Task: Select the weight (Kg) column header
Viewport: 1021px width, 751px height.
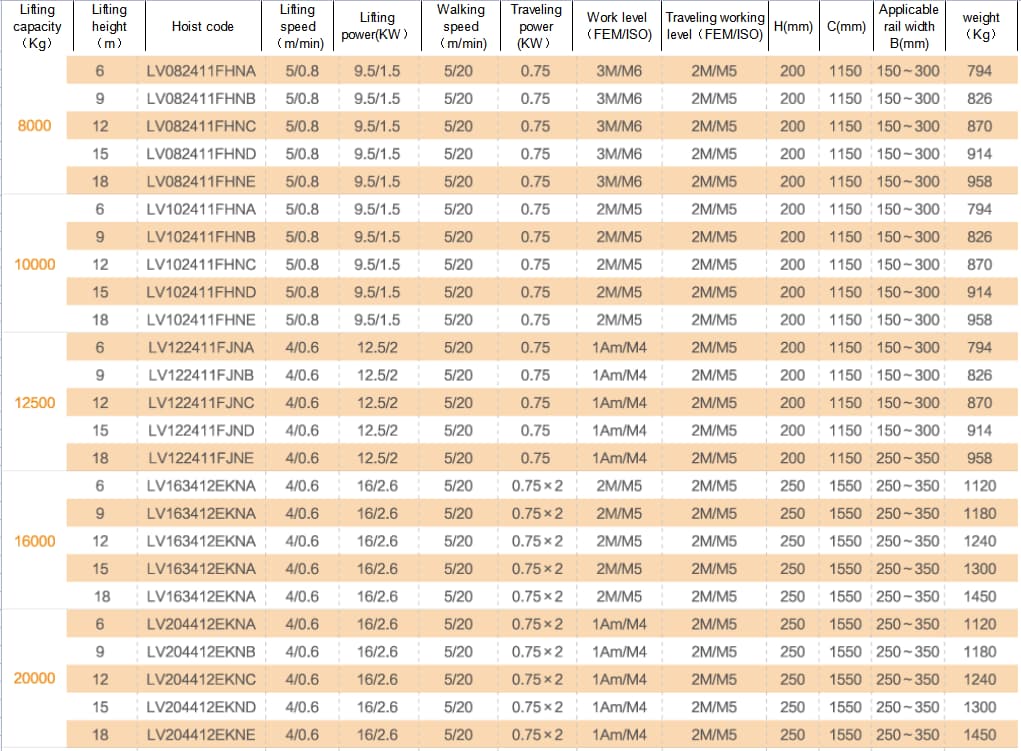Action: tap(980, 27)
